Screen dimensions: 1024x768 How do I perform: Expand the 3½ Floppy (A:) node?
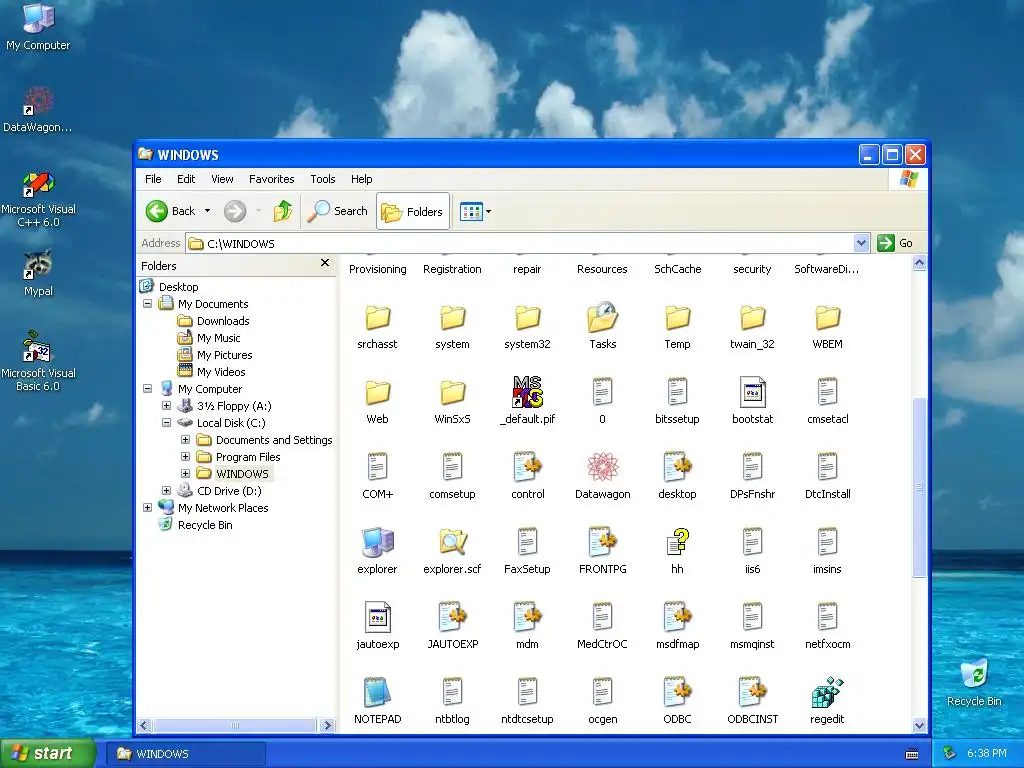(x=167, y=406)
